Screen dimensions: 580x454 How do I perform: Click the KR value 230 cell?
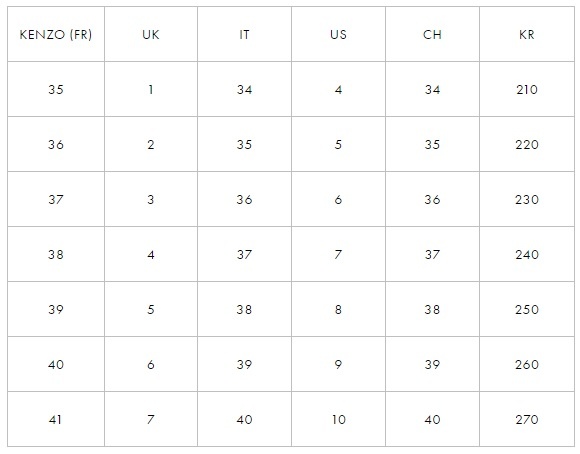(x=527, y=199)
